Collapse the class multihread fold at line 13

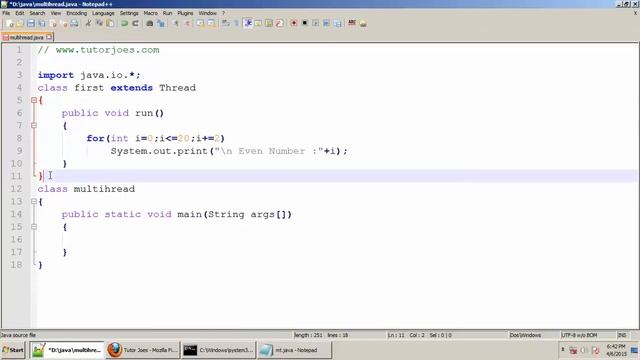tap(34, 201)
